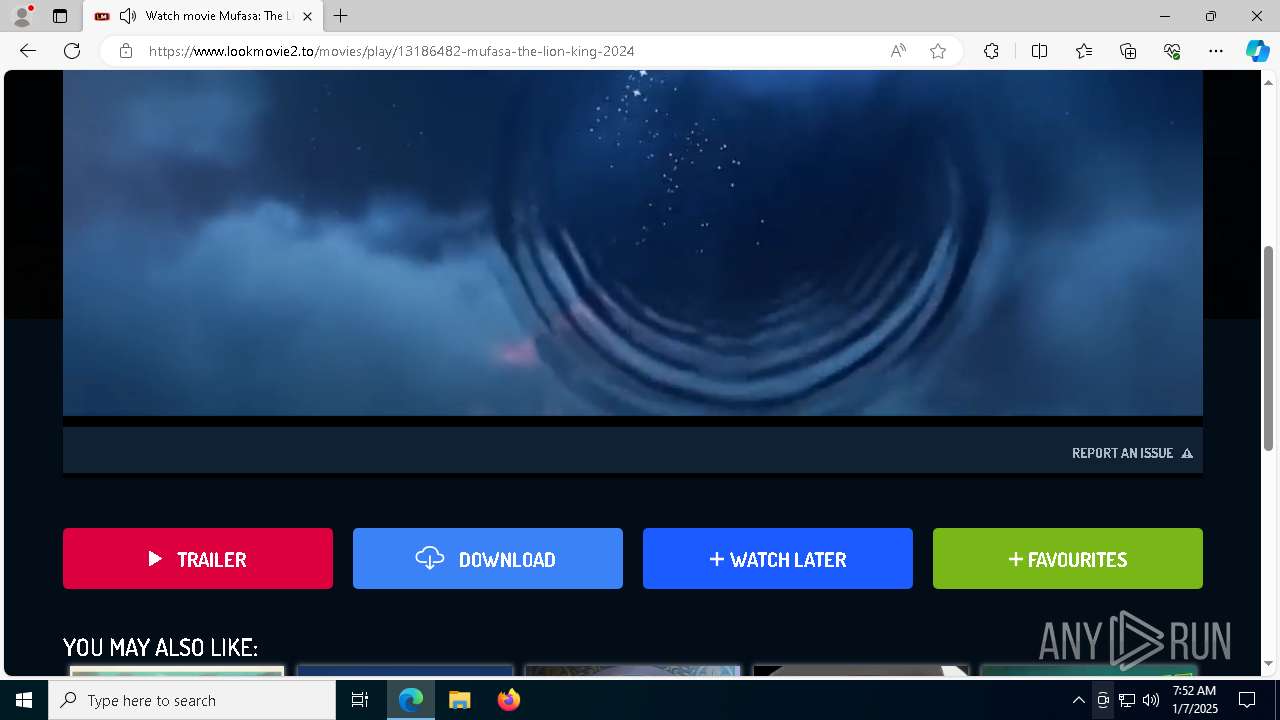Show hidden system tray icons
The image size is (1280, 720).
pyautogui.click(x=1078, y=700)
